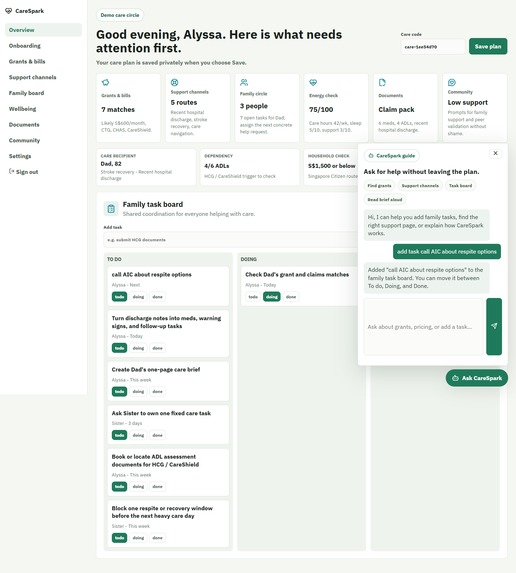Click the Dad, 82 care recipient card
Image resolution: width=516 pixels, height=573 pixels.
click(x=146, y=167)
